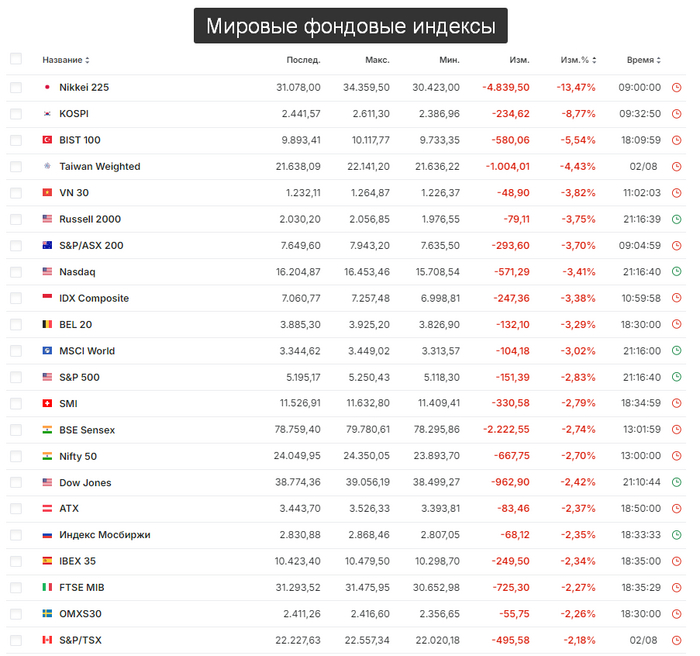Click the Canada flag icon beside S&P/TSX
The image size is (700, 656).
47,640
